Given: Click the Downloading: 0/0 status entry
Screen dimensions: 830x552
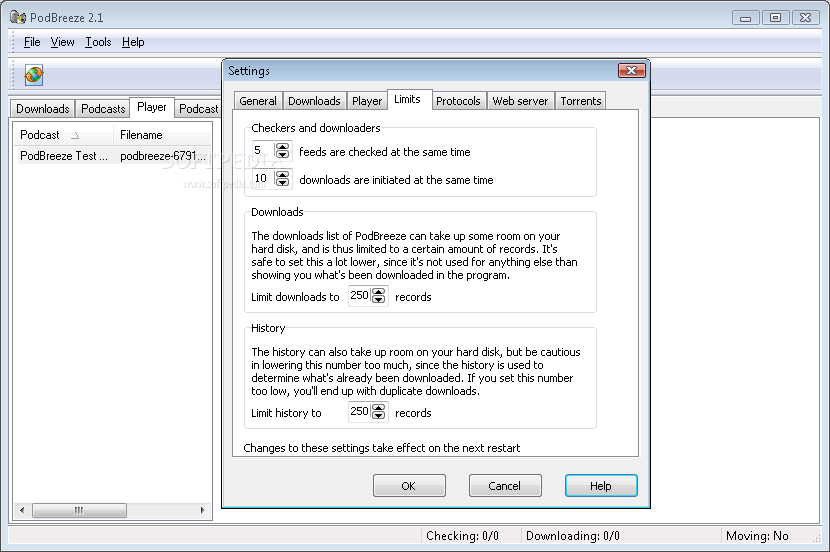Looking at the screenshot, I should click(573, 536).
